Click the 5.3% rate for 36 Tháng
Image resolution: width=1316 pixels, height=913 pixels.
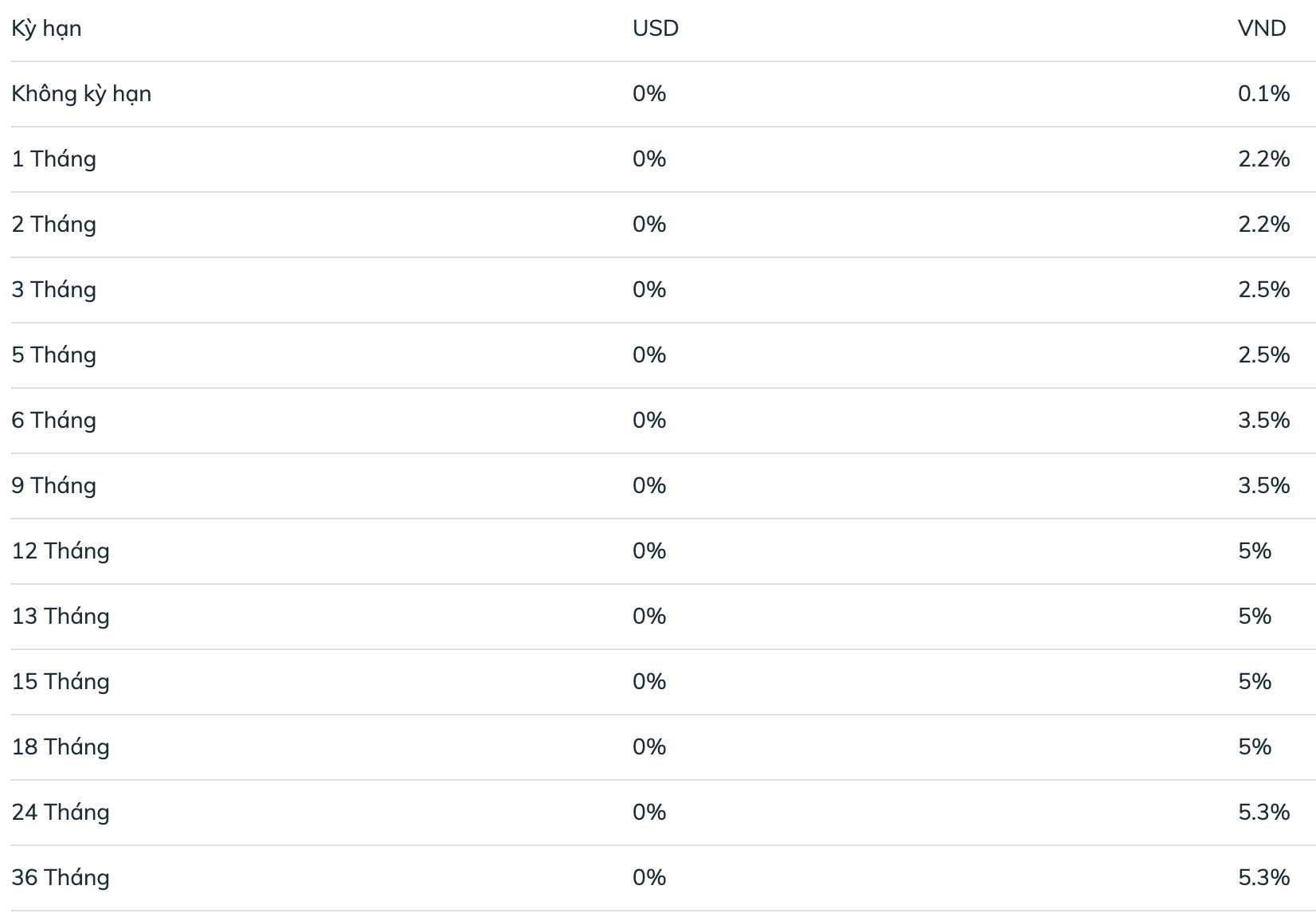(x=1263, y=878)
